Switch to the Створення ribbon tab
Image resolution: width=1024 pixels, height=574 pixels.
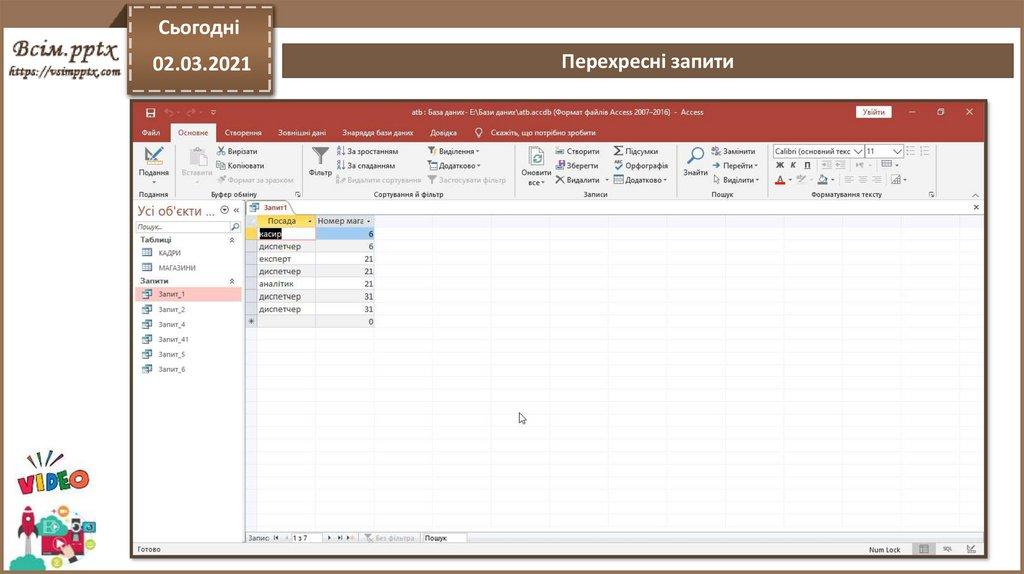(243, 132)
